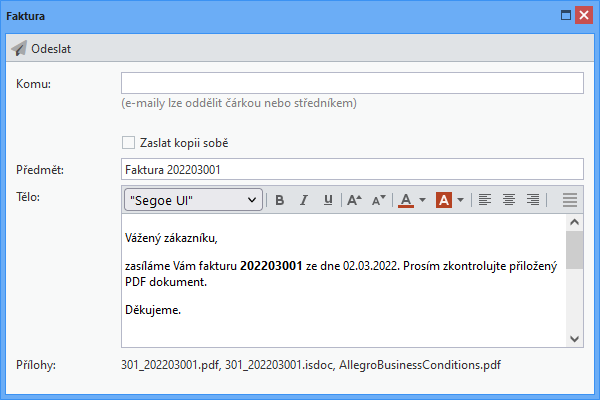Click the attachment 301_202203001.pdf
The width and height of the screenshot is (600, 400).
tap(171, 365)
